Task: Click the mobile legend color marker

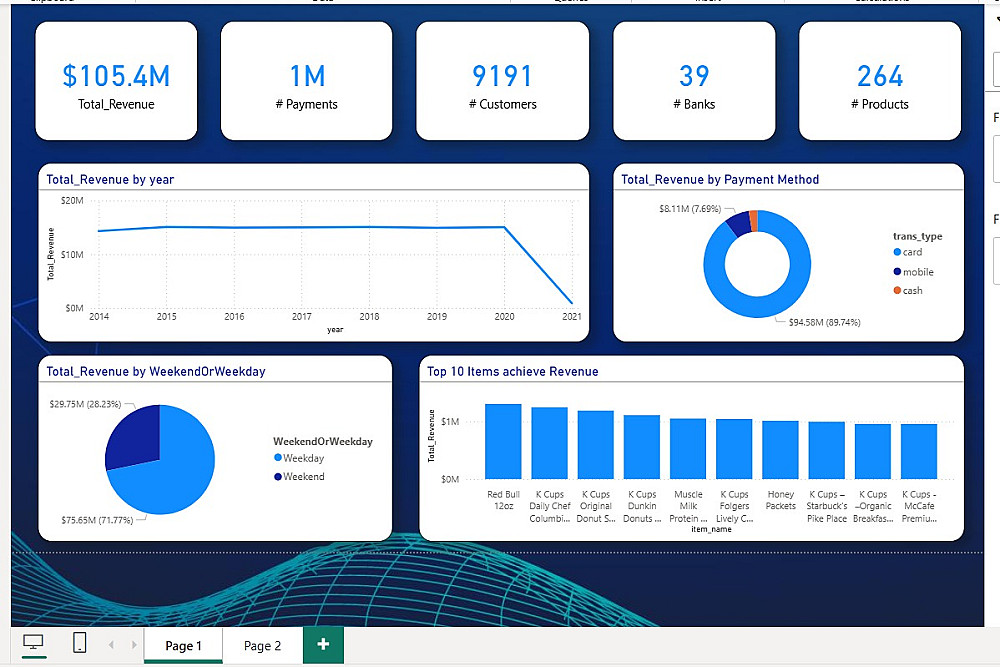Action: (x=897, y=272)
